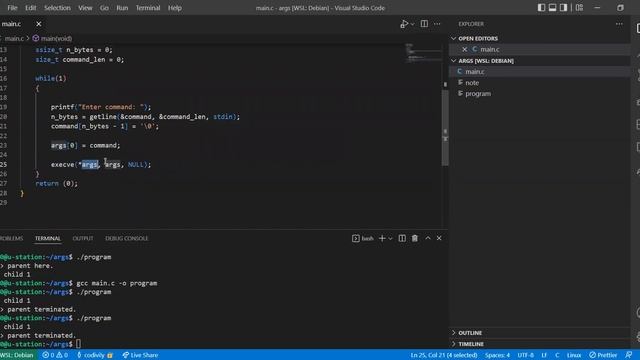Viewport: 640px width, 360px height.
Task: Click the main(void) breadcrumb symbol
Action: click(x=52, y=38)
